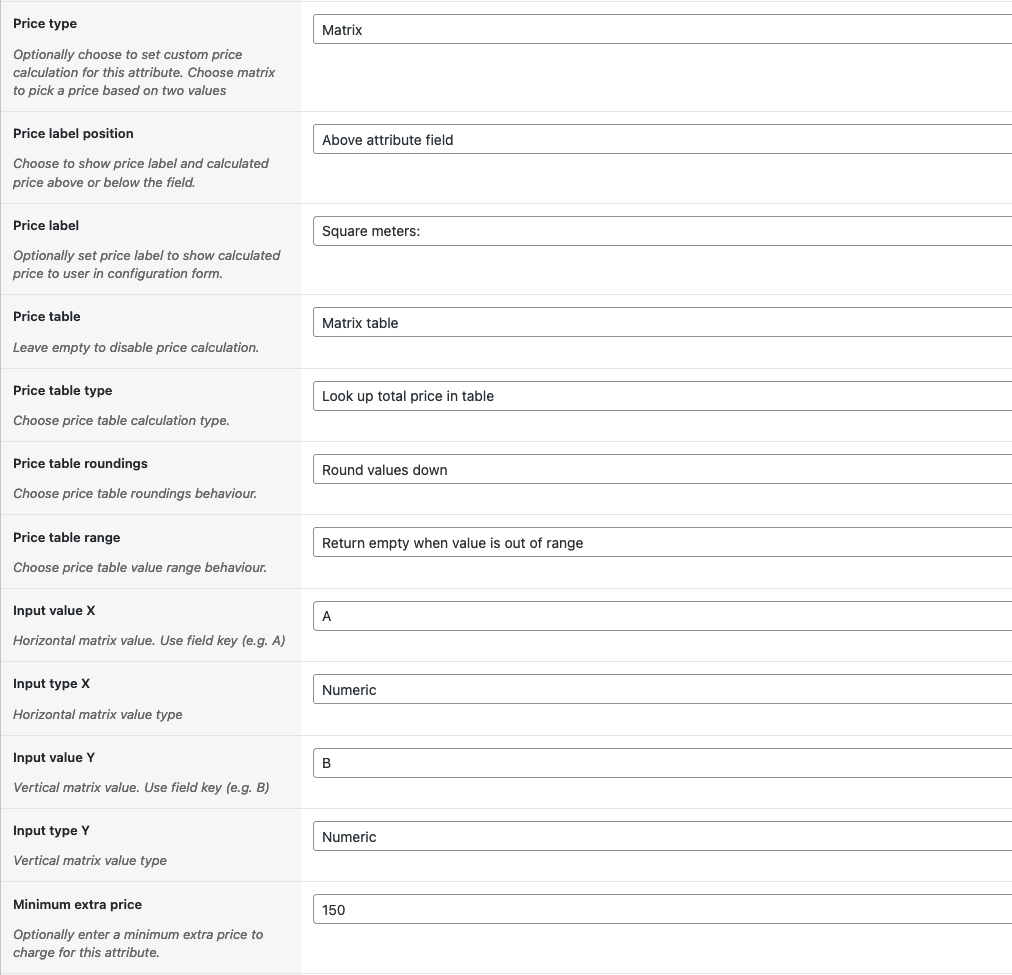Open the Price table roundings dropdown
Screen dimensions: 1012x975
click(x=662, y=470)
